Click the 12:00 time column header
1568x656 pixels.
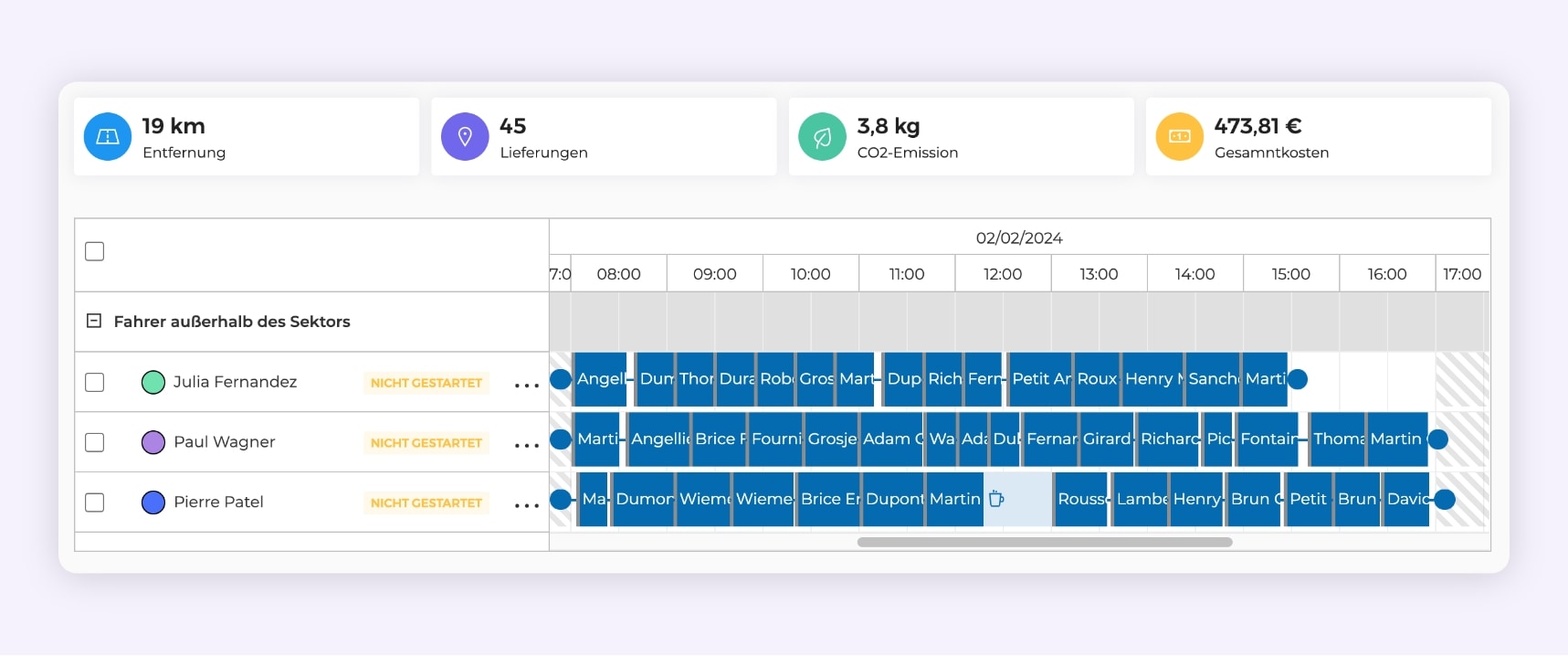1002,274
